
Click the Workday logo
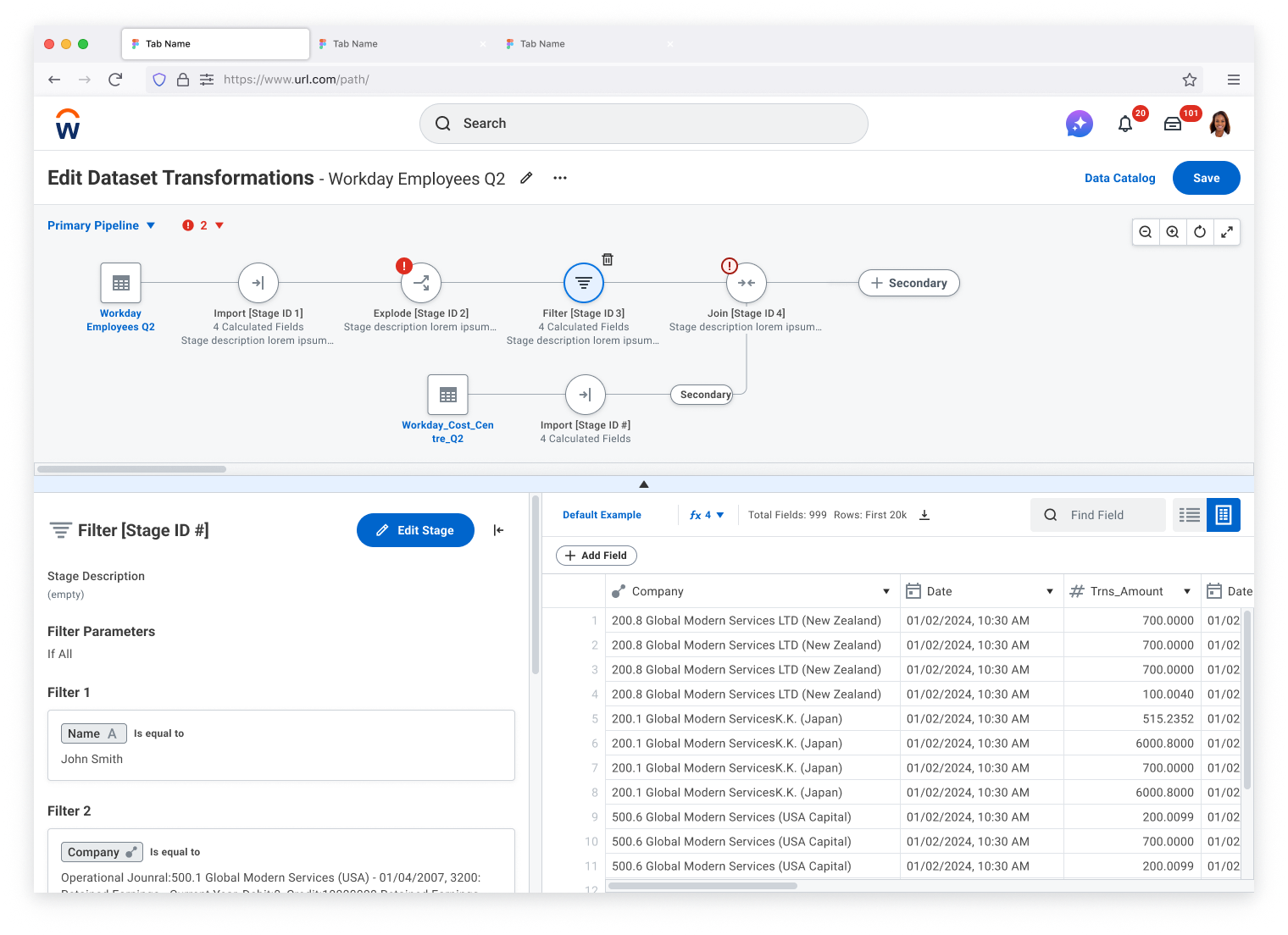pyautogui.click(x=68, y=124)
